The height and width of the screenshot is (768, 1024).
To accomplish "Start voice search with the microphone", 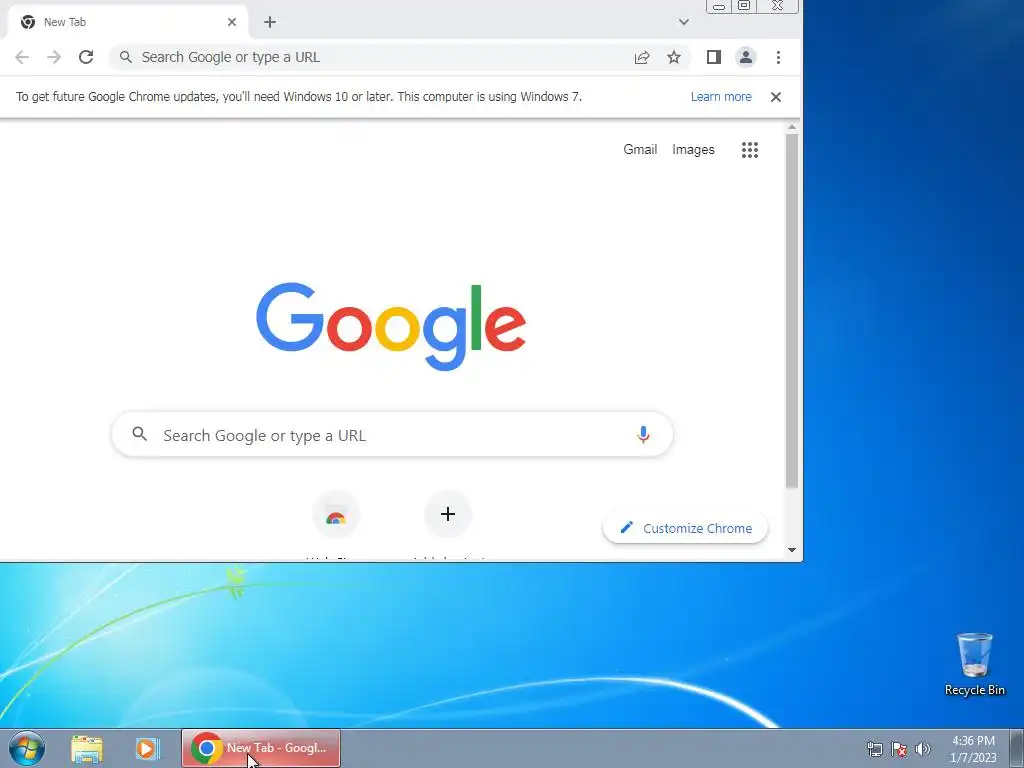I will [643, 435].
